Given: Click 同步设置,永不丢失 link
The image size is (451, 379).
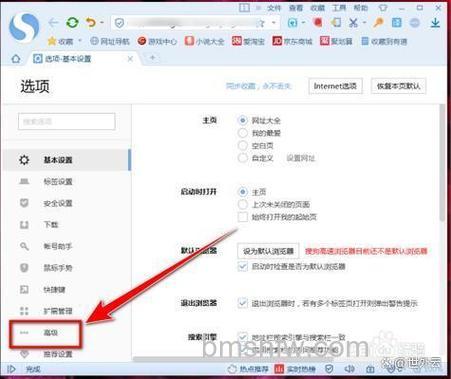Looking at the screenshot, I should (x=259, y=86).
